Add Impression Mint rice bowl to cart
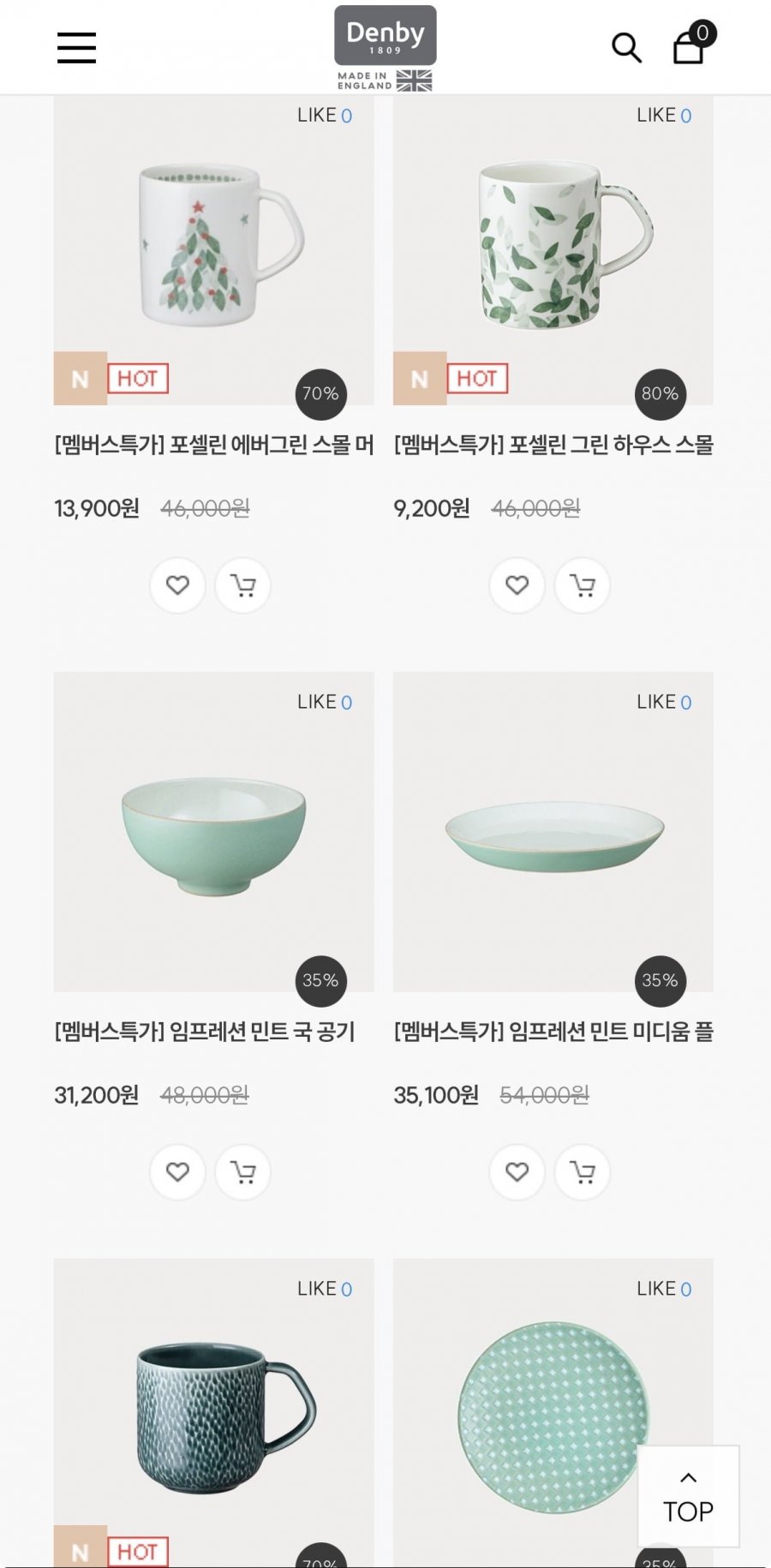 click(x=243, y=1172)
